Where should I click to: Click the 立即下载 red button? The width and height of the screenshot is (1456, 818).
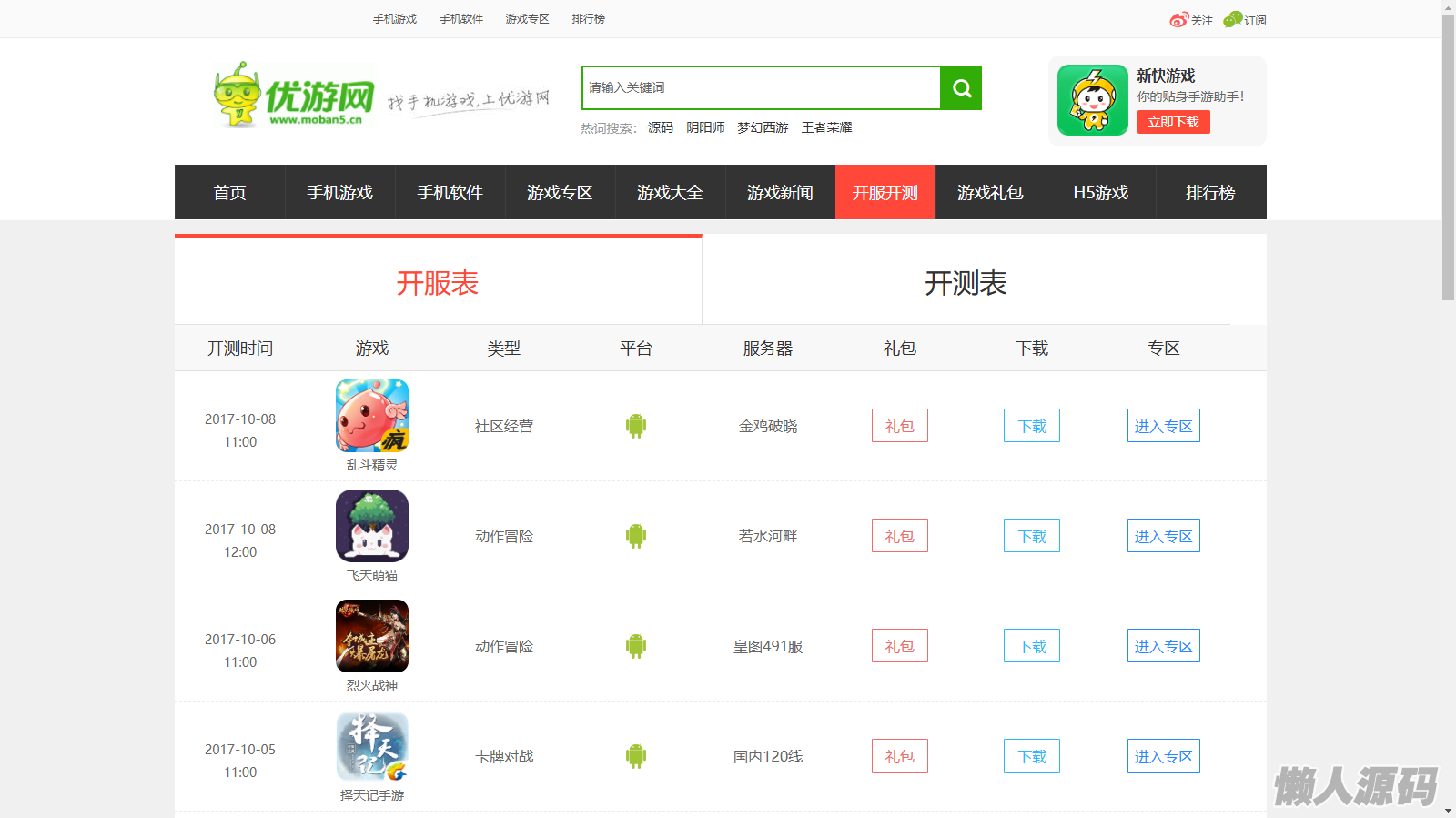click(x=1174, y=122)
